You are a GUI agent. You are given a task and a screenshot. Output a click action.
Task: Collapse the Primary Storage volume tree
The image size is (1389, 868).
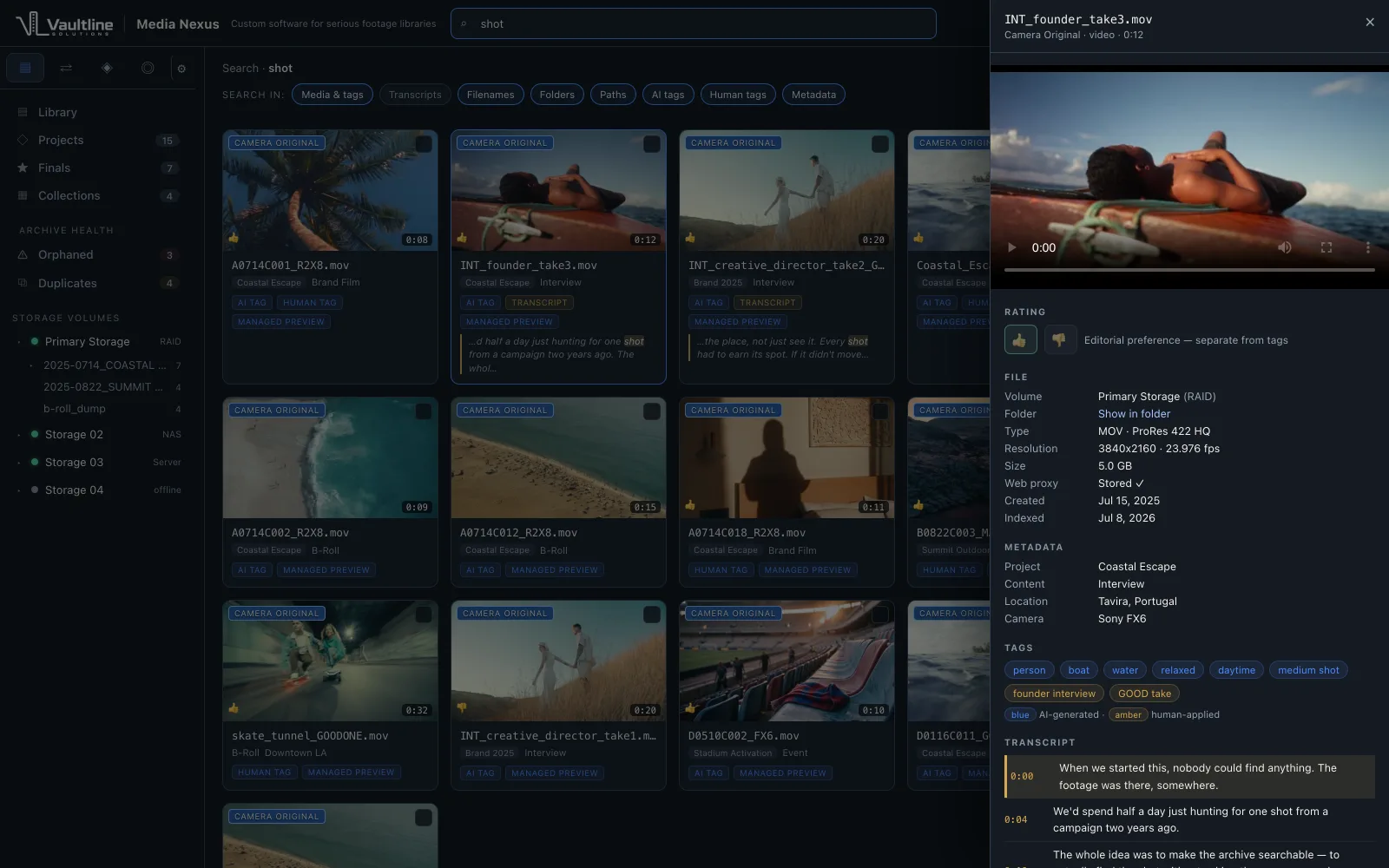tap(18, 342)
